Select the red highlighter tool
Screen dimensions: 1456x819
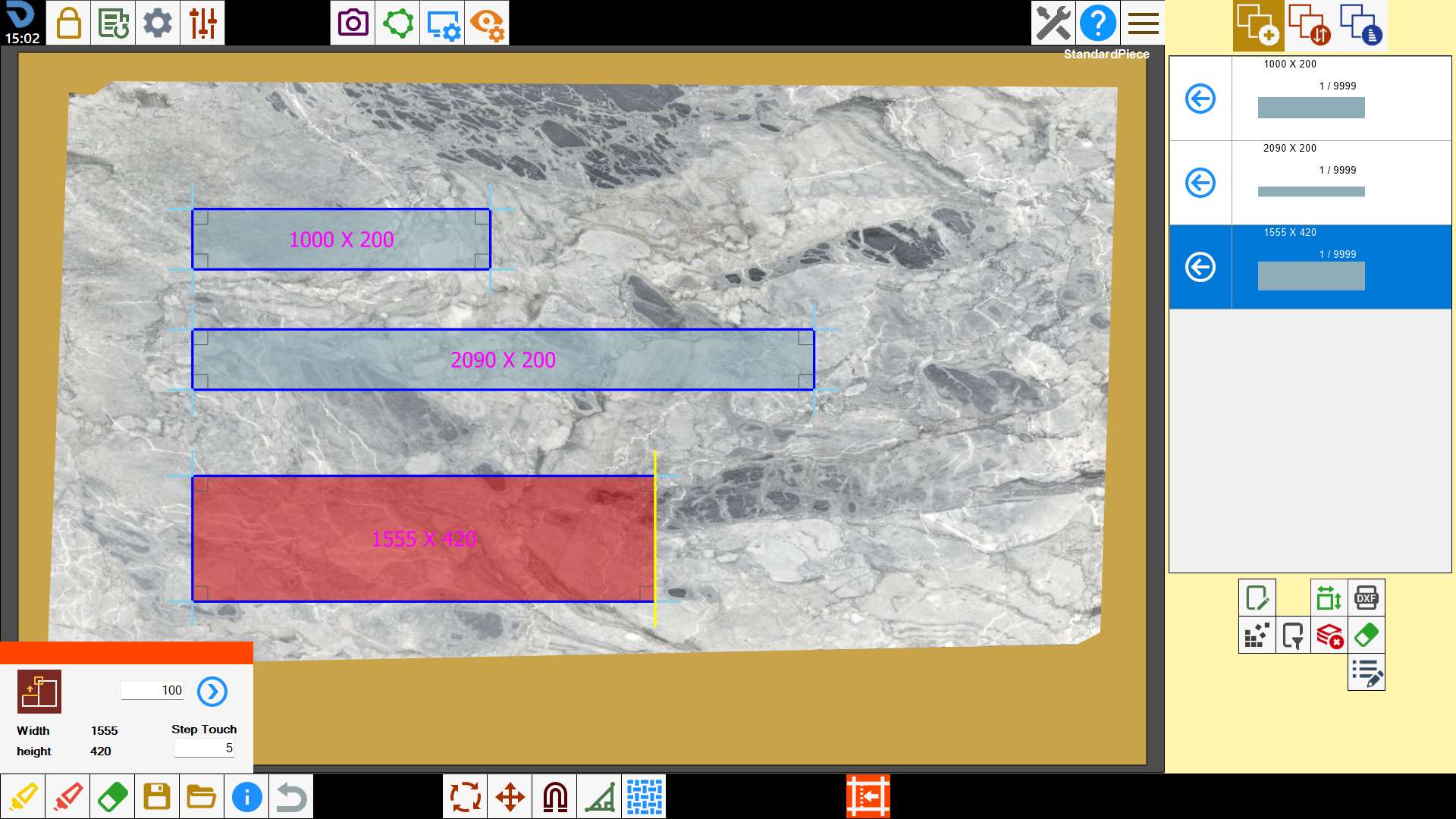coord(67,797)
